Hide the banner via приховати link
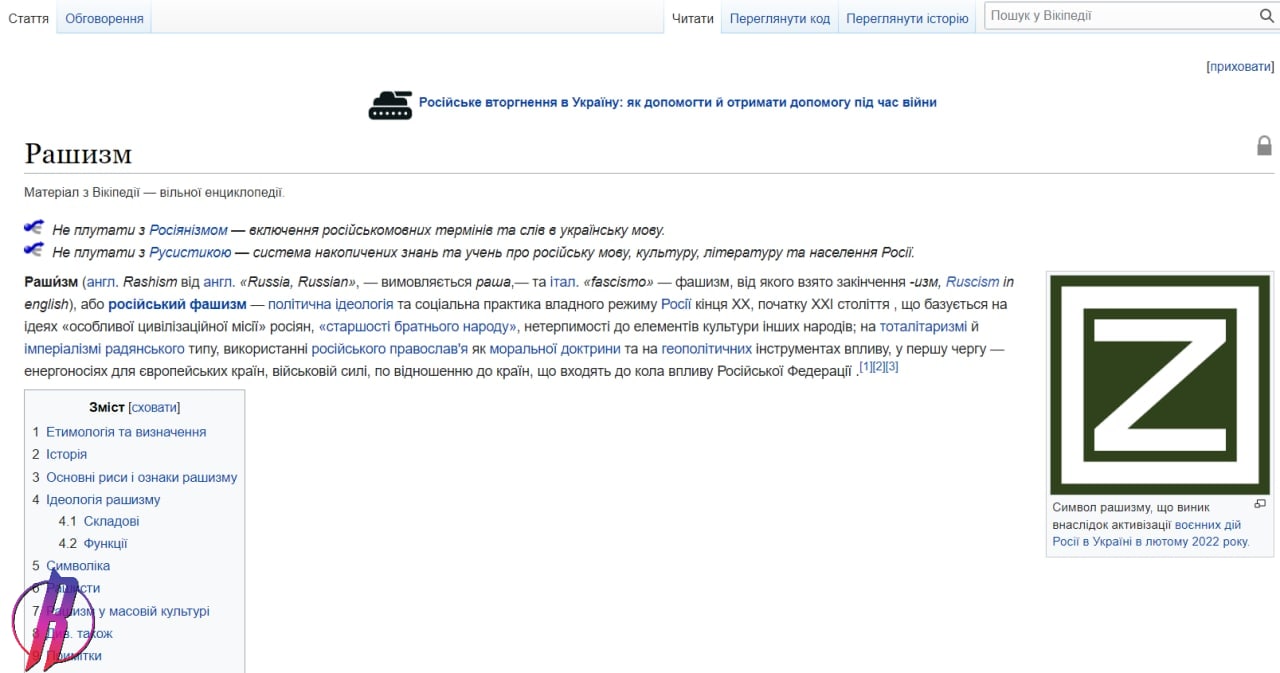Viewport: 1280px width, 673px height. 1240,66
